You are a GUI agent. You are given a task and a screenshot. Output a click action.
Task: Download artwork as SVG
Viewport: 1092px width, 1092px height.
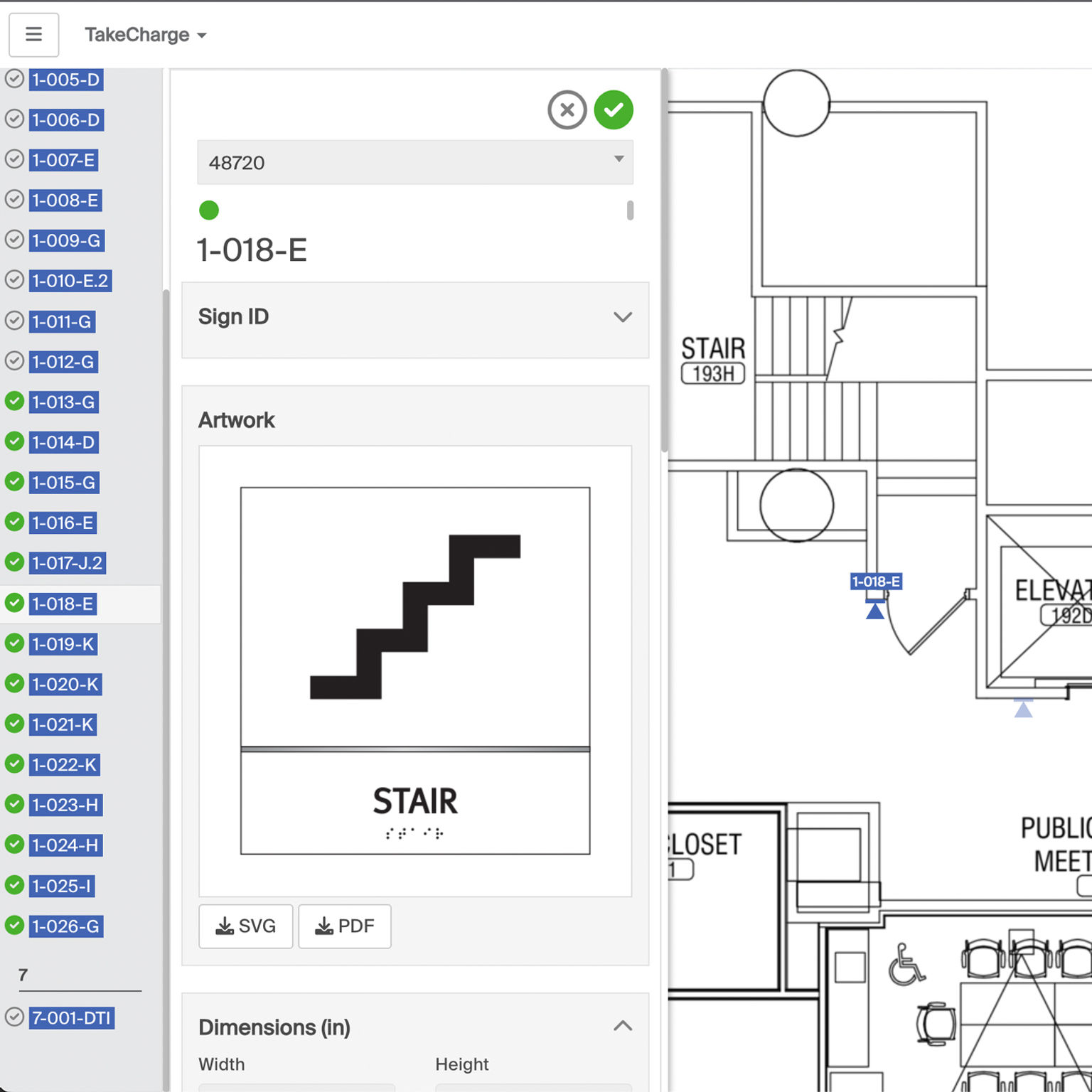pyautogui.click(x=245, y=926)
